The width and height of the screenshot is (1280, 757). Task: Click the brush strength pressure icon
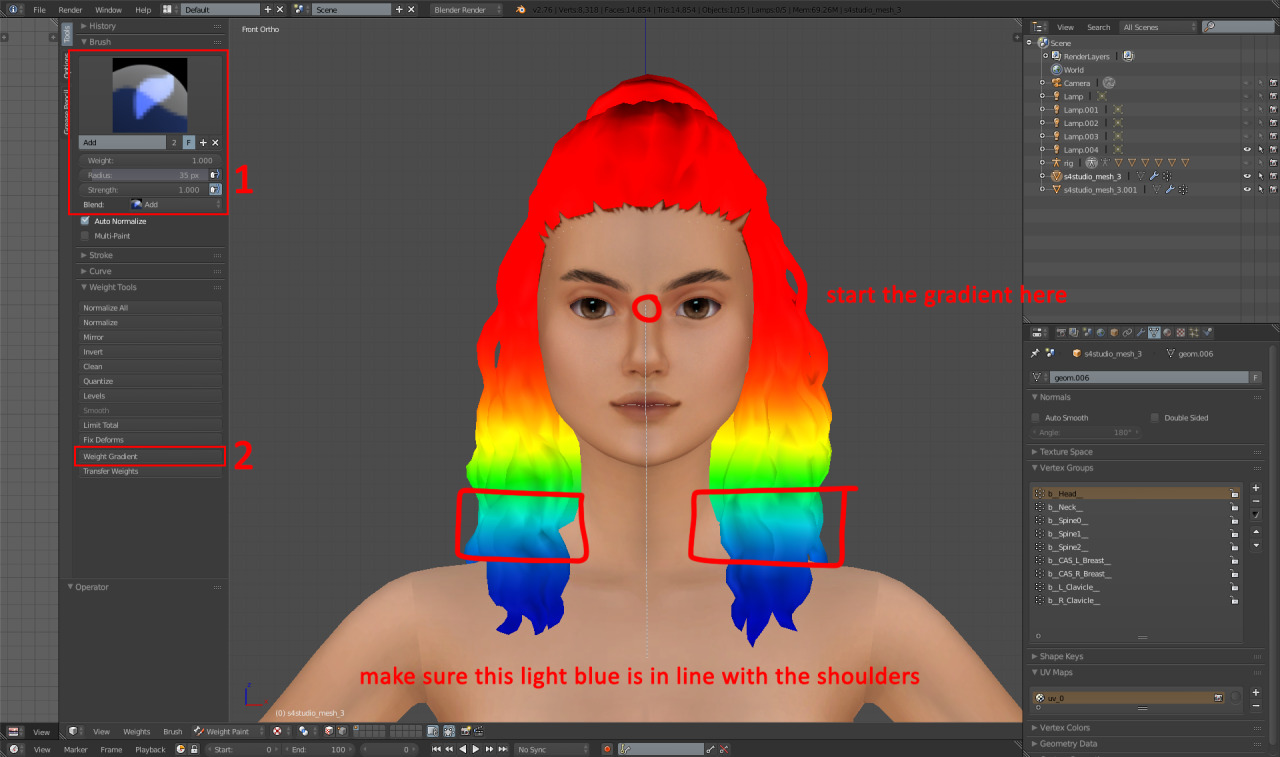tap(215, 189)
